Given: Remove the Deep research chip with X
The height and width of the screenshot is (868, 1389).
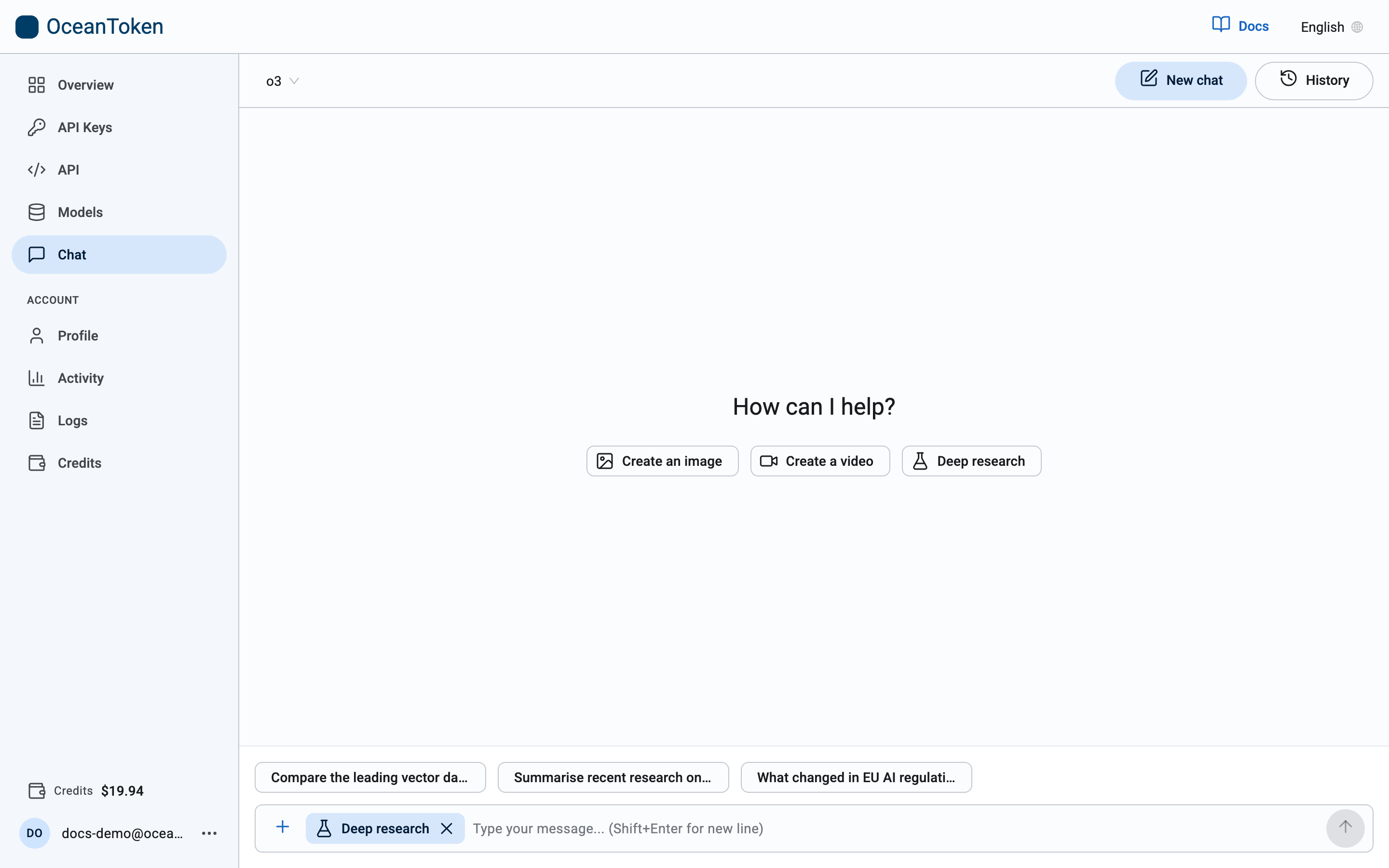Looking at the screenshot, I should click(x=447, y=828).
